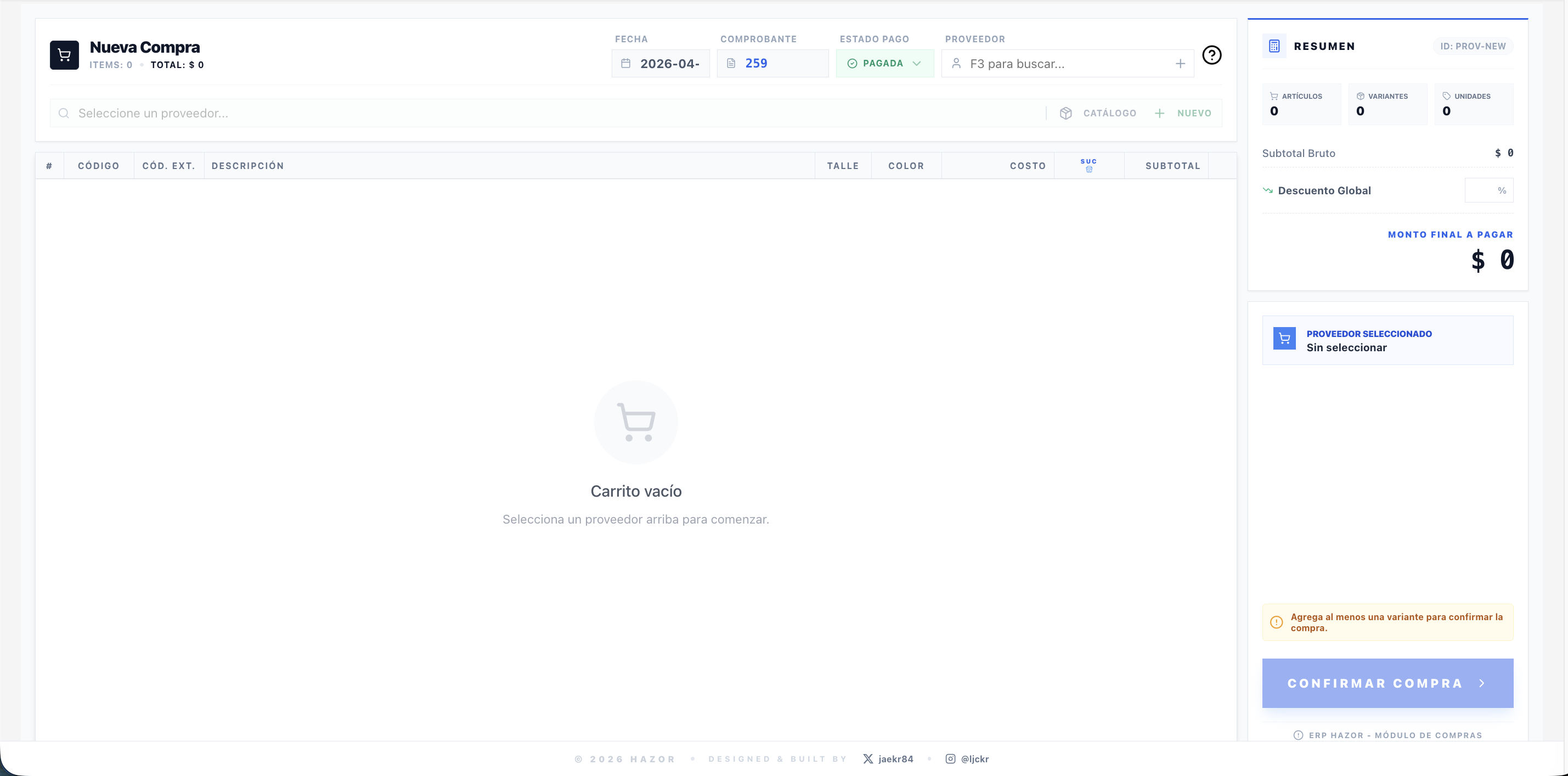Click the ITEMS: 0 counter text
The image size is (1568, 776).
[111, 65]
